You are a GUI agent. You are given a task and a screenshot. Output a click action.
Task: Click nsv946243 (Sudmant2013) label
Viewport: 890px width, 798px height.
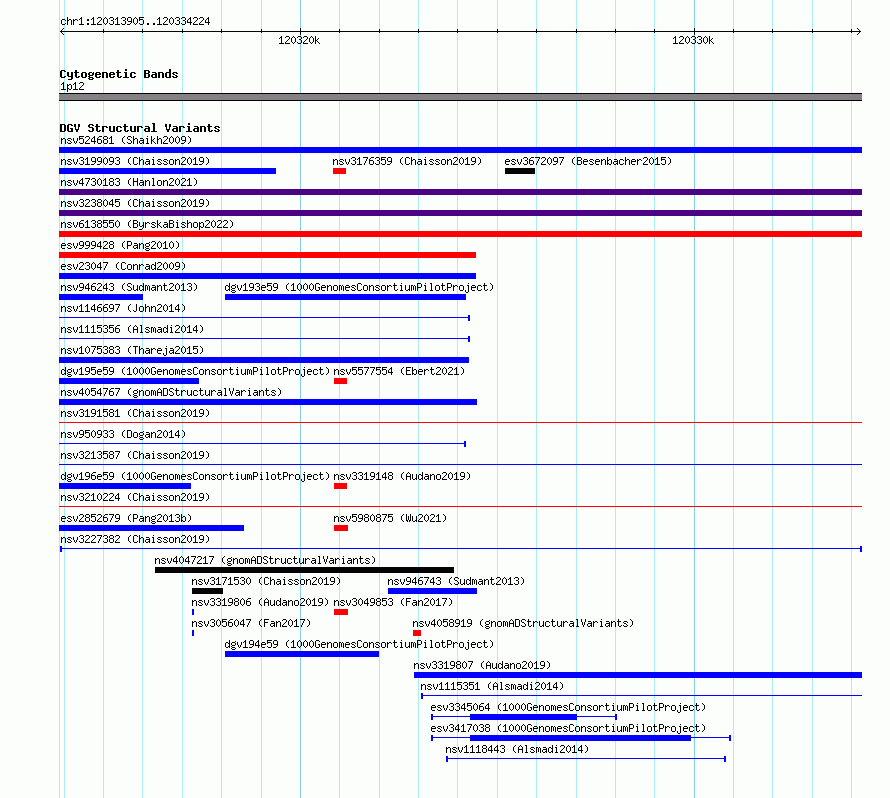click(x=129, y=287)
